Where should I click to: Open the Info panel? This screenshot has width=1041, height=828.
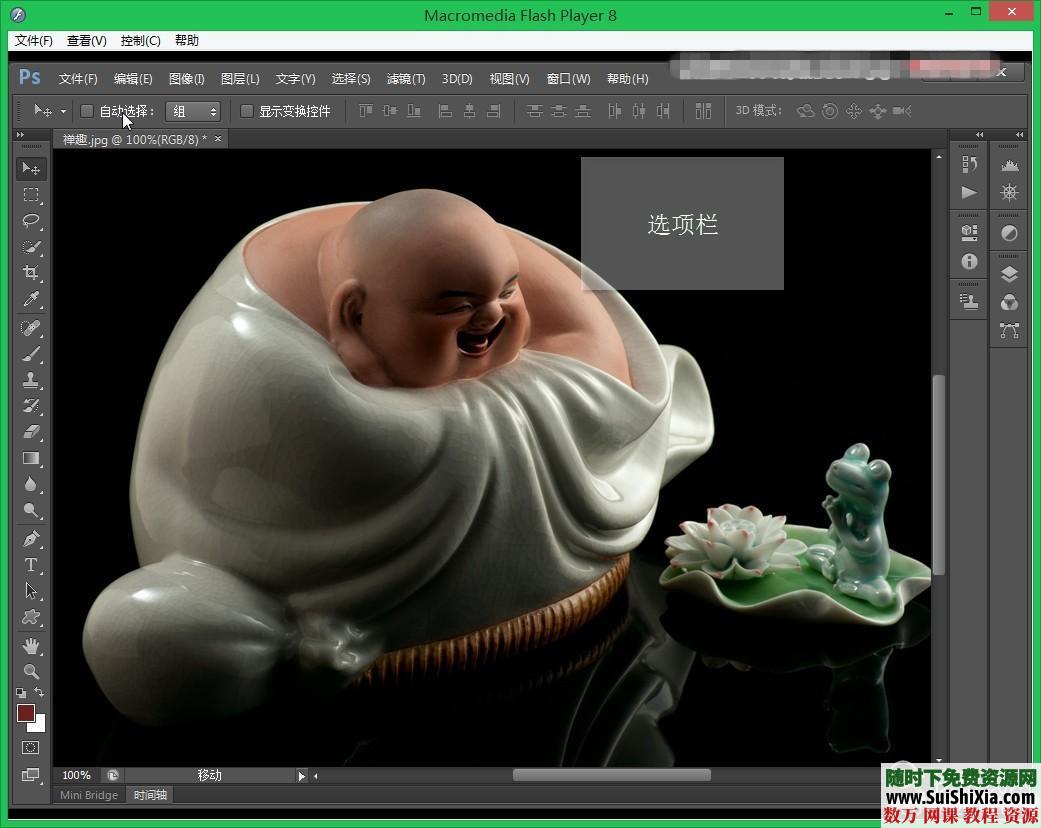(968, 262)
